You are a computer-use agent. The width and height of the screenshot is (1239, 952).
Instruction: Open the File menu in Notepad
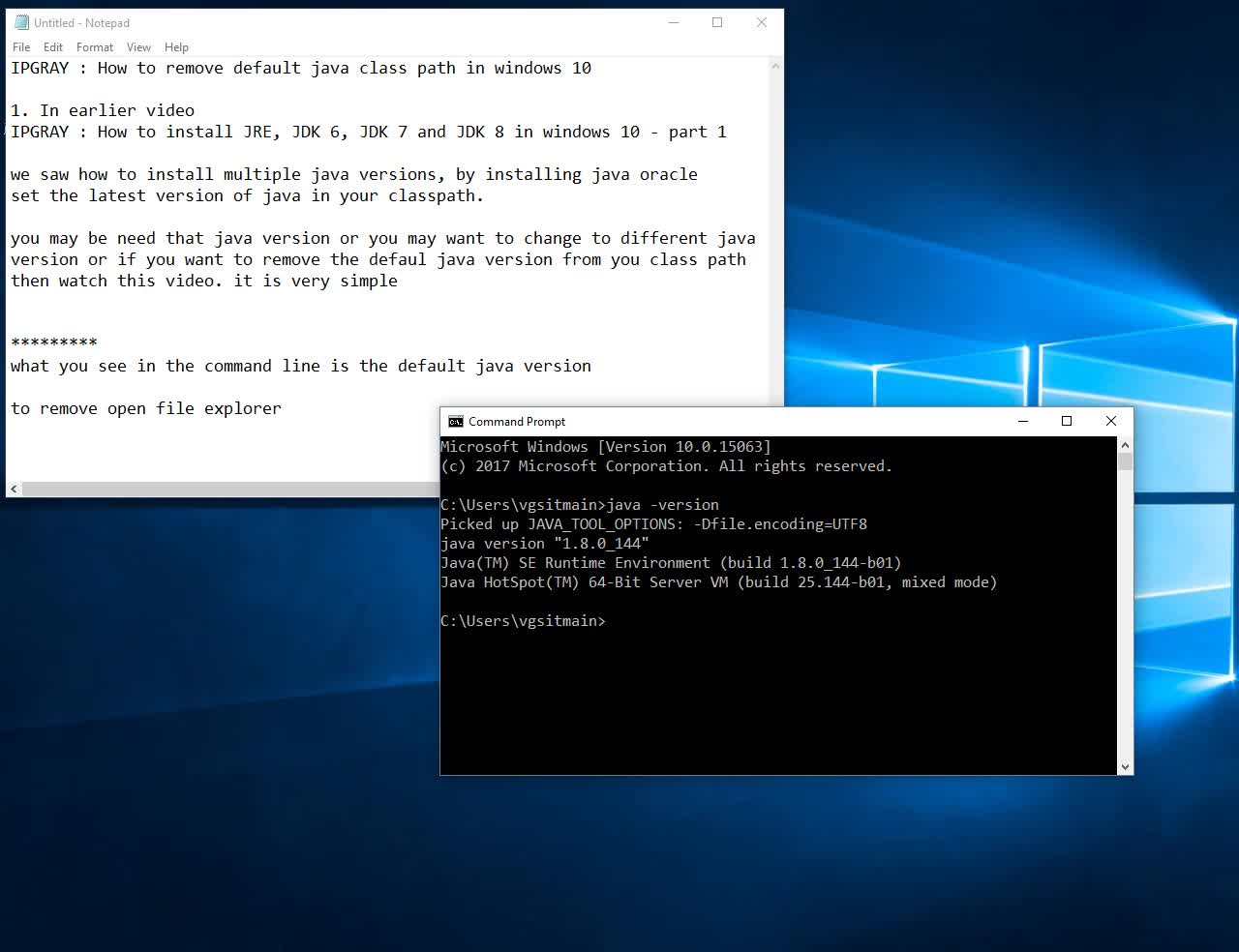21,46
